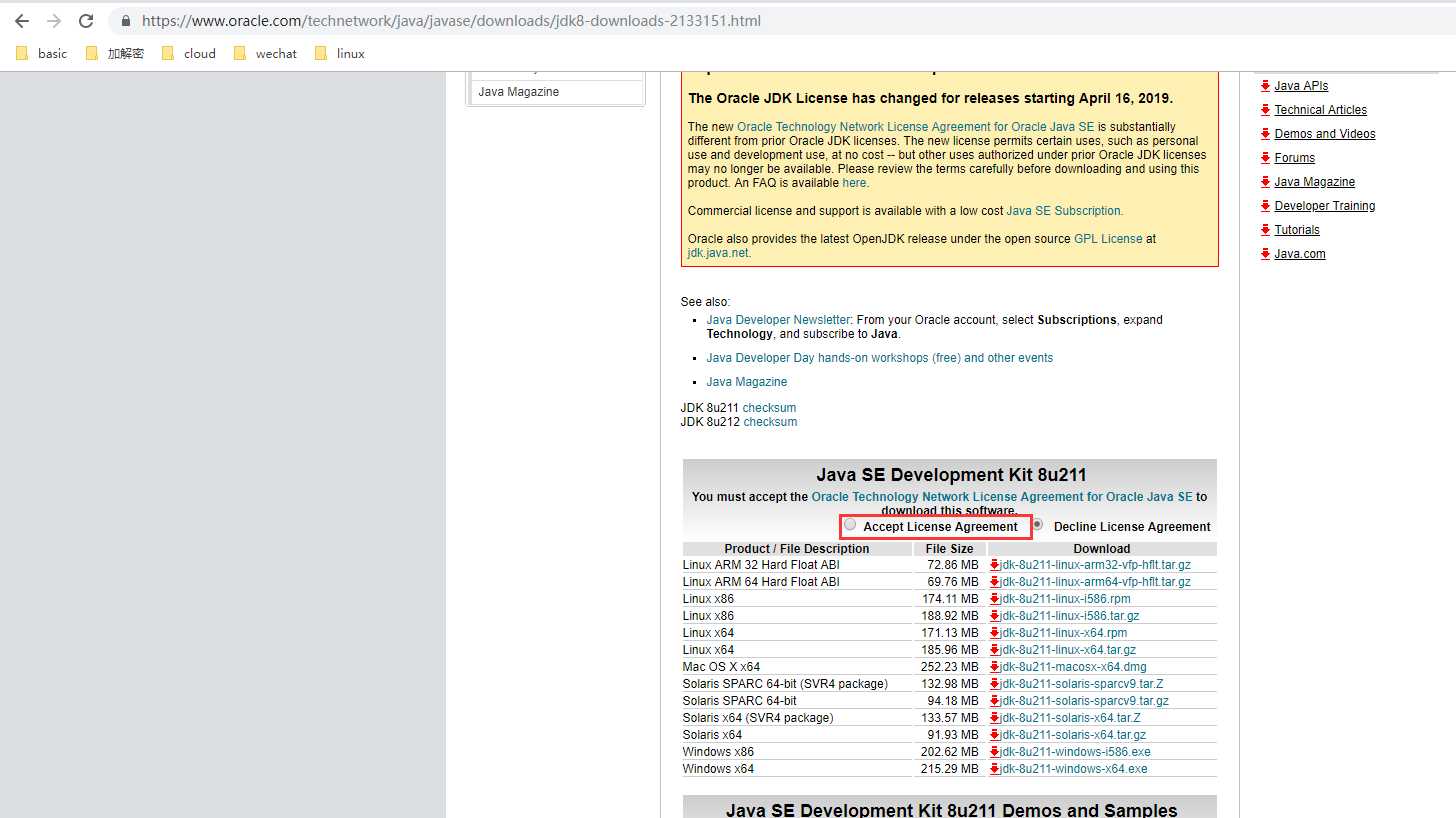Open the Java SE Subscription link
Viewport: 1456px width, 818px height.
(x=1064, y=211)
